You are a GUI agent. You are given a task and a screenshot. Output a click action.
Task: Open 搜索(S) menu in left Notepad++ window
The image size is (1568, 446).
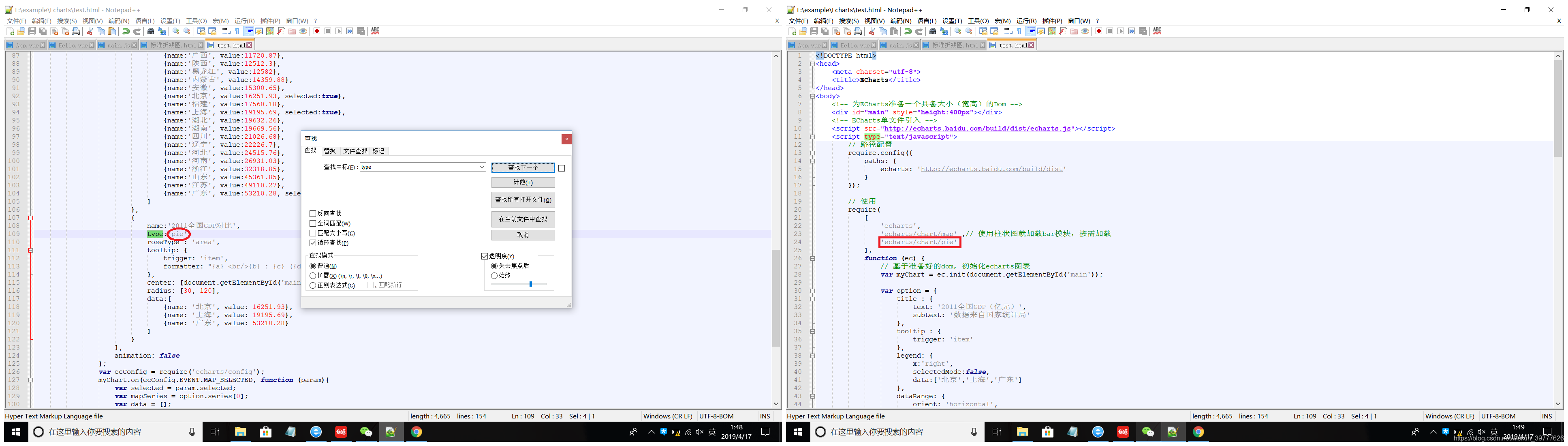click(67, 21)
